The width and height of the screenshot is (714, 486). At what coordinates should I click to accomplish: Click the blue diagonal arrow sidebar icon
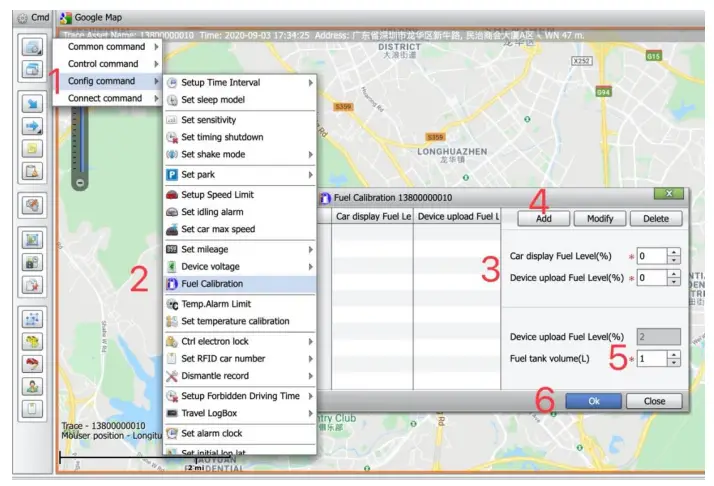32,103
